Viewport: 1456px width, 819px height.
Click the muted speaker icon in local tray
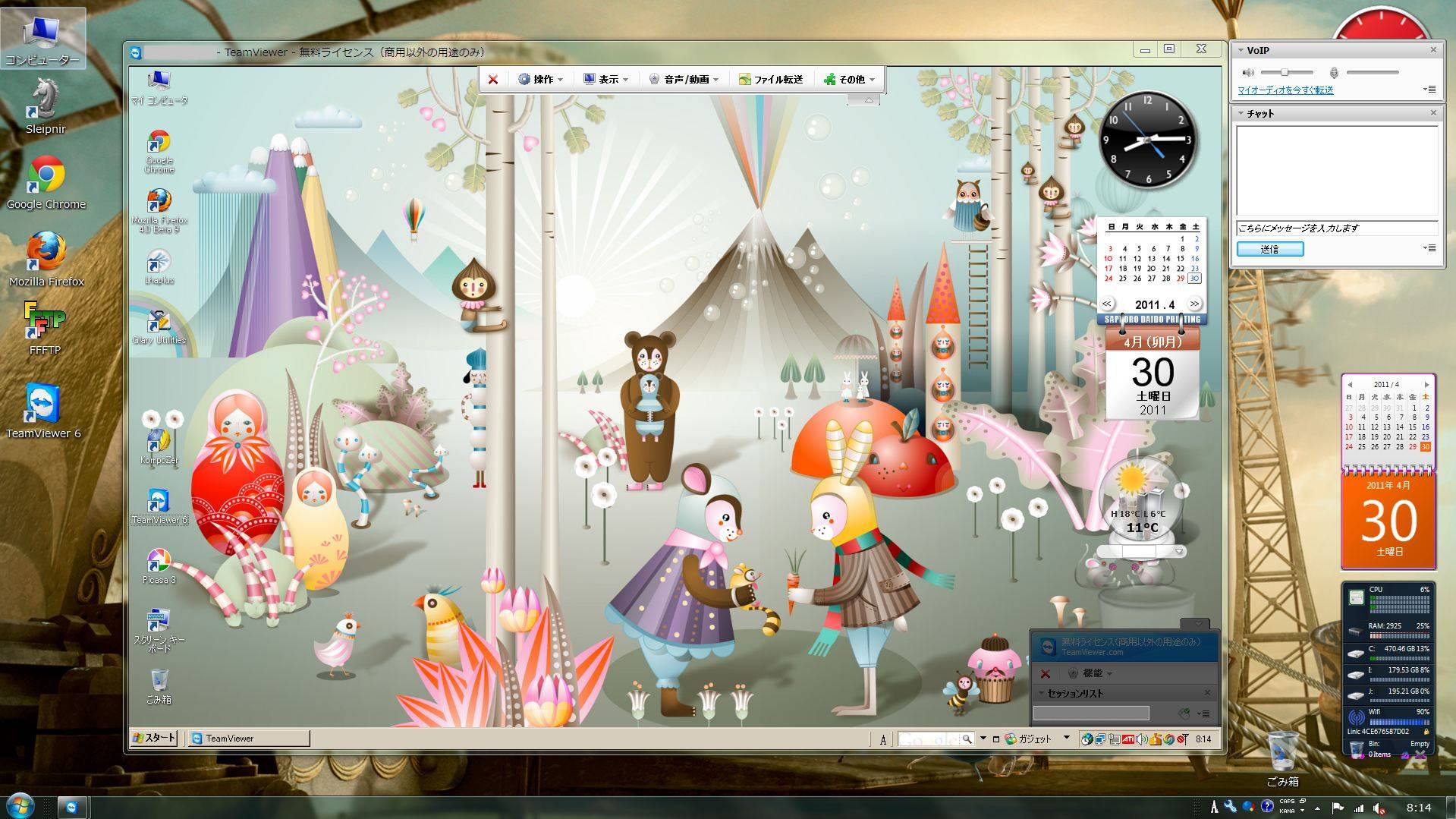1379,808
